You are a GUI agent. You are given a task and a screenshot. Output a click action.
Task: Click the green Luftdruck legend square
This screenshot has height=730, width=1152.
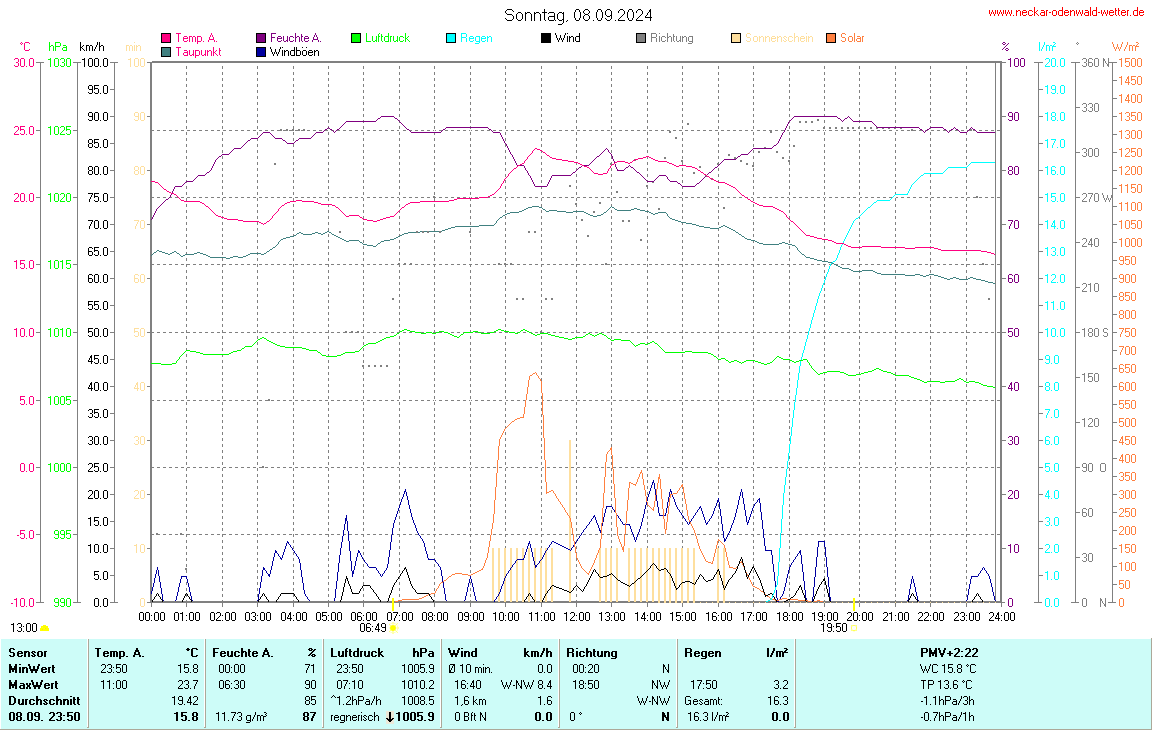pyautogui.click(x=356, y=38)
